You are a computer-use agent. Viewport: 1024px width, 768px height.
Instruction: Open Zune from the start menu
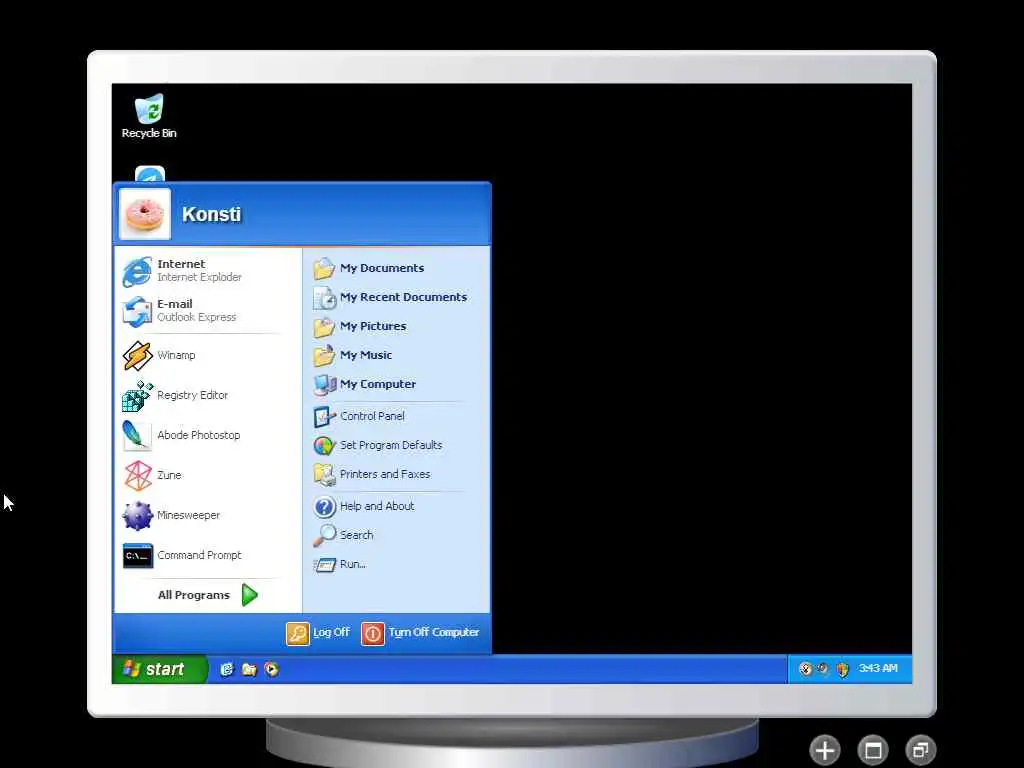[208, 475]
